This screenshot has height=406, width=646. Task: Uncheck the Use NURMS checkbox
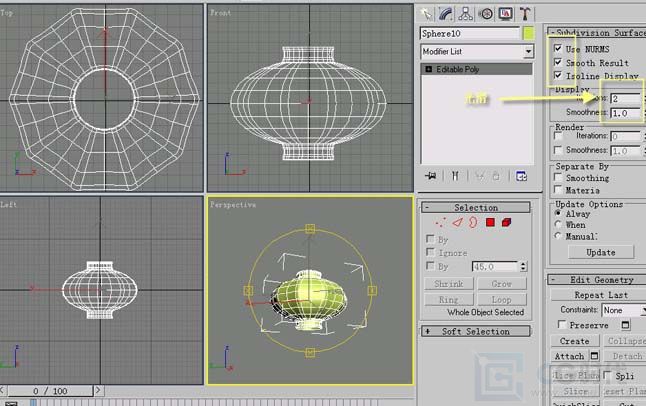point(558,48)
